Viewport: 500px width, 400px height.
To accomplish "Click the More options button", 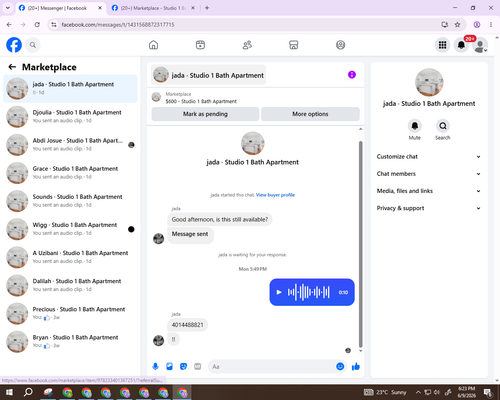I will 310,114.
